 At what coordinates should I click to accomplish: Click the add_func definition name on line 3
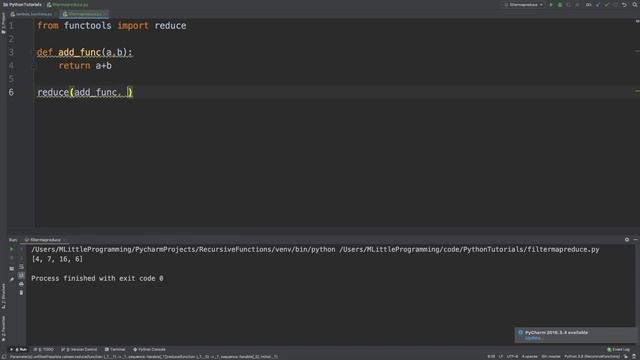79,52
